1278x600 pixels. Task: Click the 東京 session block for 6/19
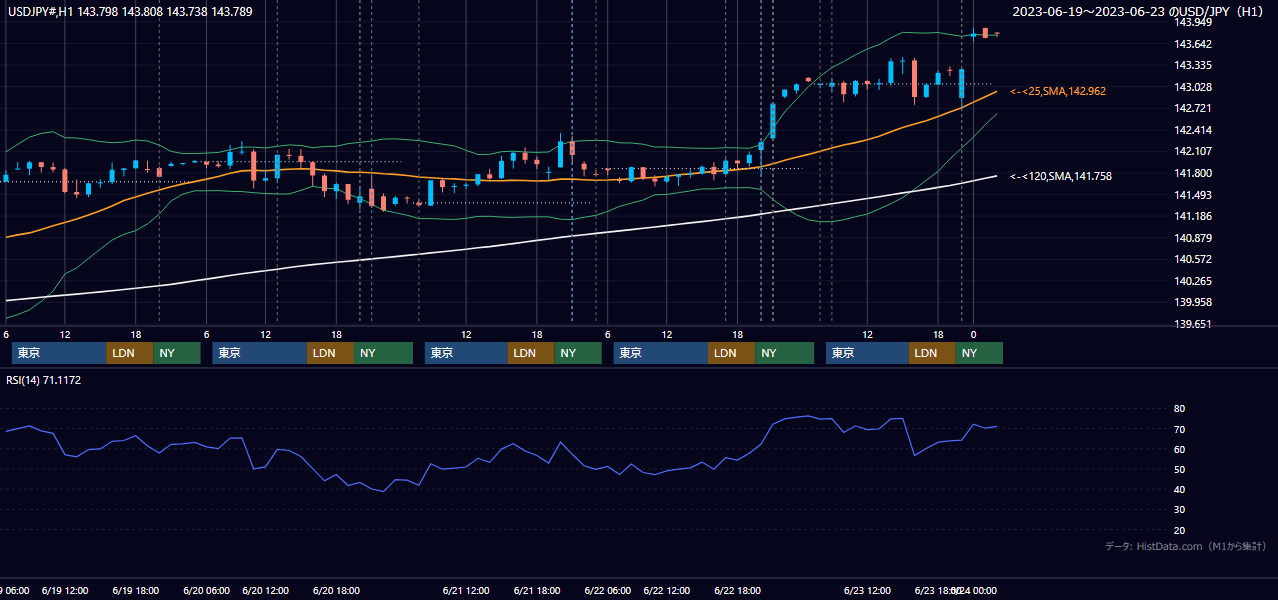tap(59, 353)
